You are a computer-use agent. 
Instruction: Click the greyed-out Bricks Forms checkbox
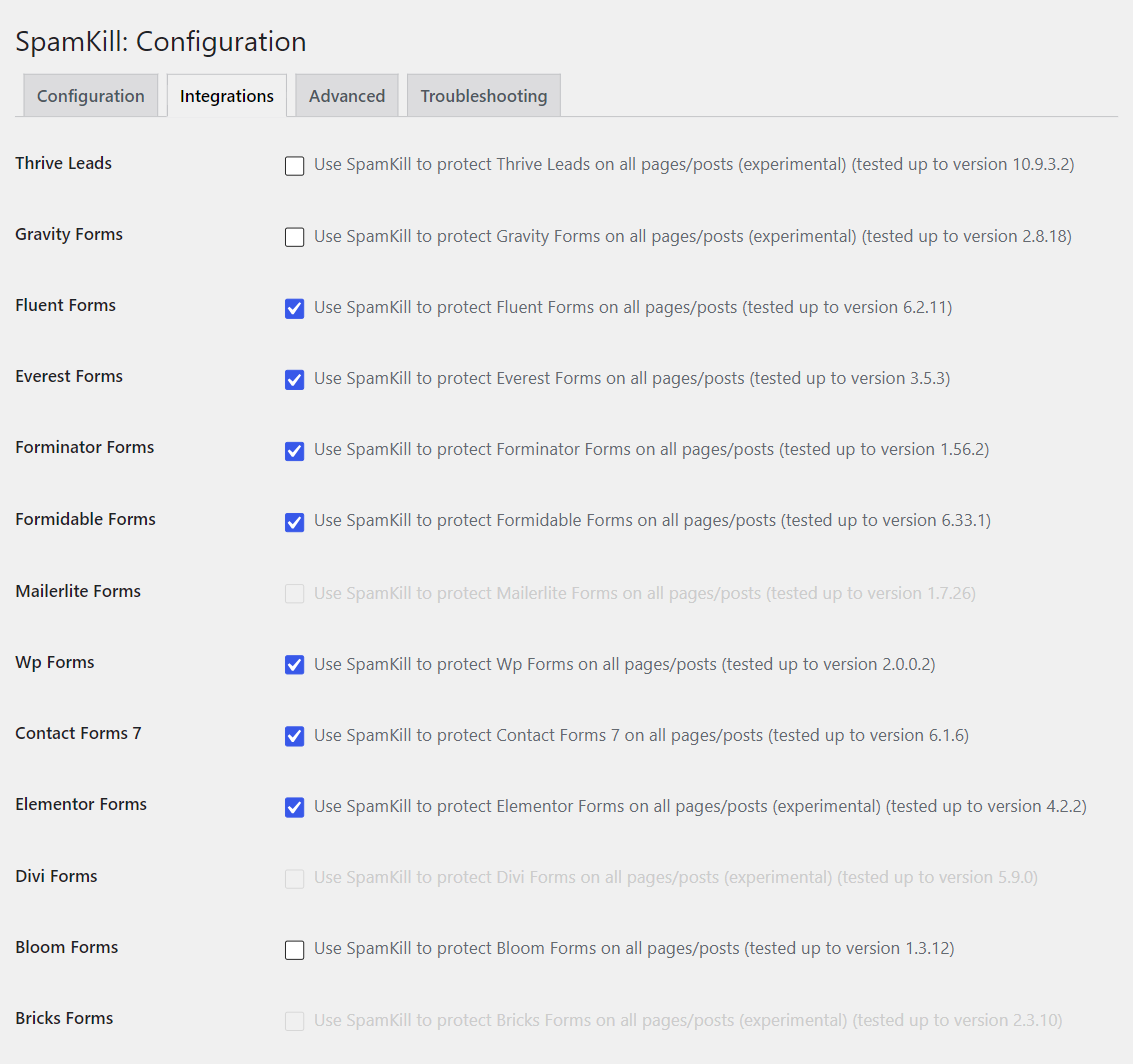294,1021
